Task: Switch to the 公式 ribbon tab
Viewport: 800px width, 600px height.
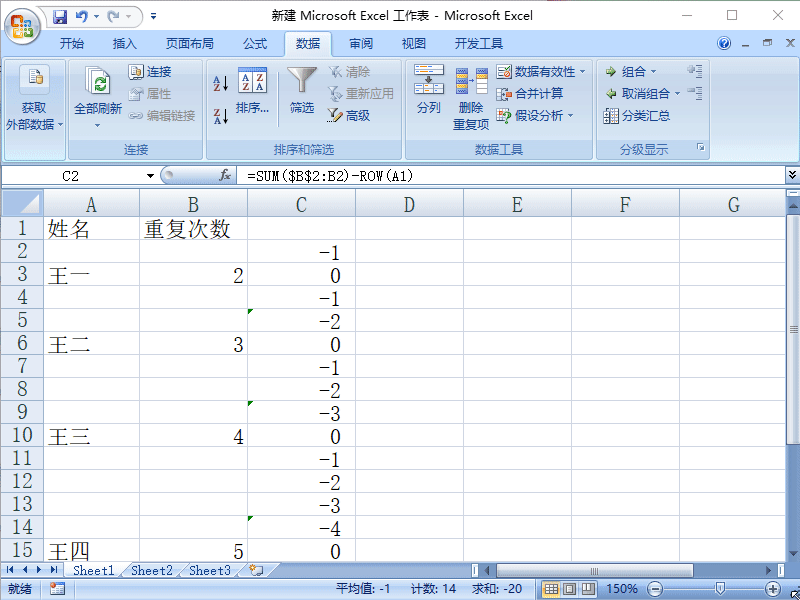Action: (253, 43)
